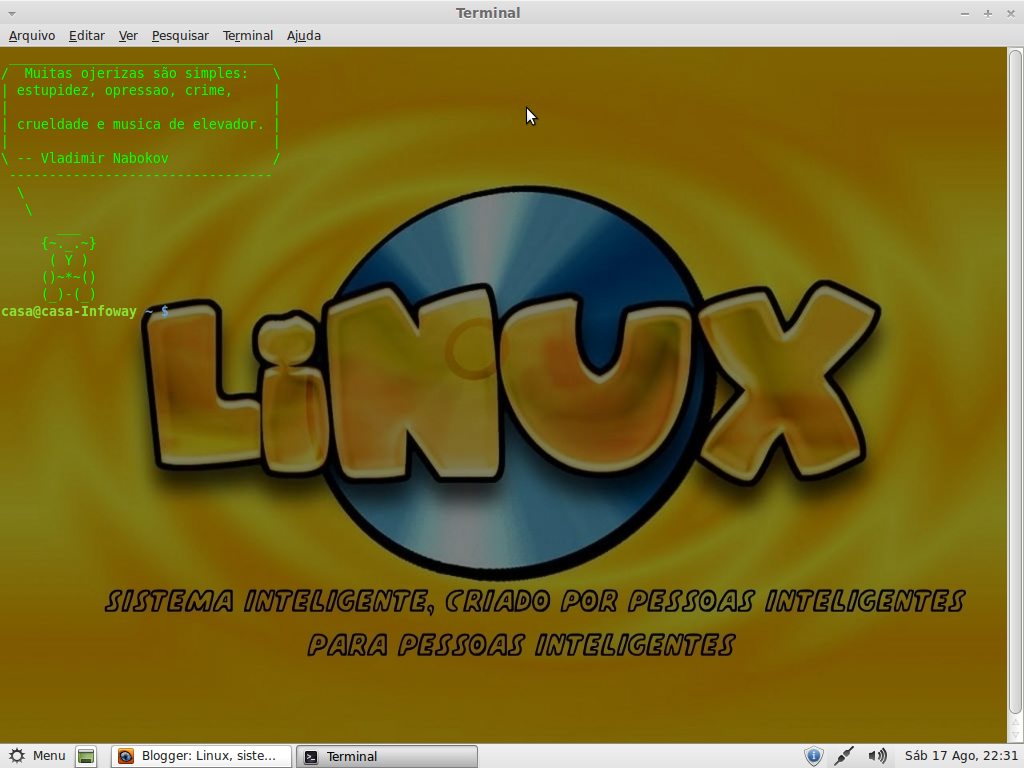Open the Menu button in taskbar
The height and width of the screenshot is (768, 1024).
pos(37,756)
